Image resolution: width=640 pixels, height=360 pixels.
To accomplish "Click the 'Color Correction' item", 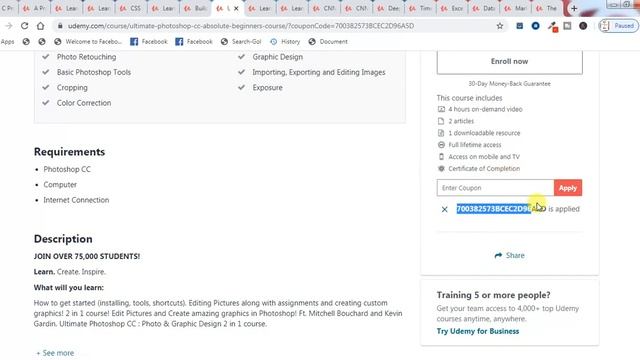I will [84, 103].
